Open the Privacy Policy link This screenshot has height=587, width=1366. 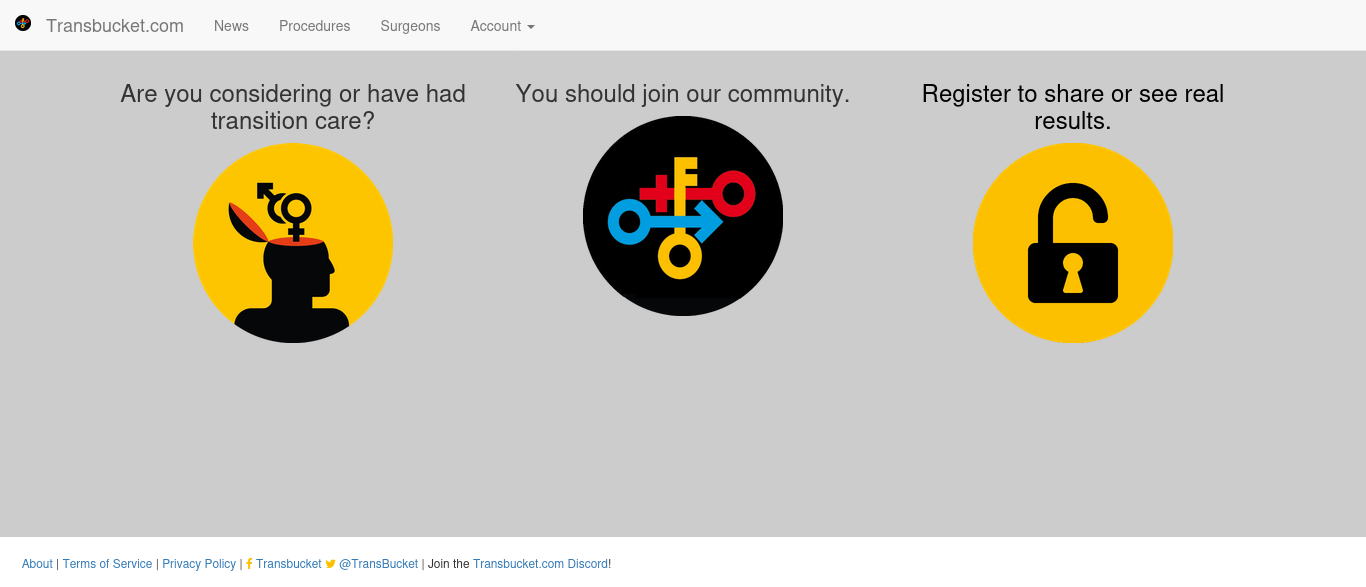tap(199, 564)
